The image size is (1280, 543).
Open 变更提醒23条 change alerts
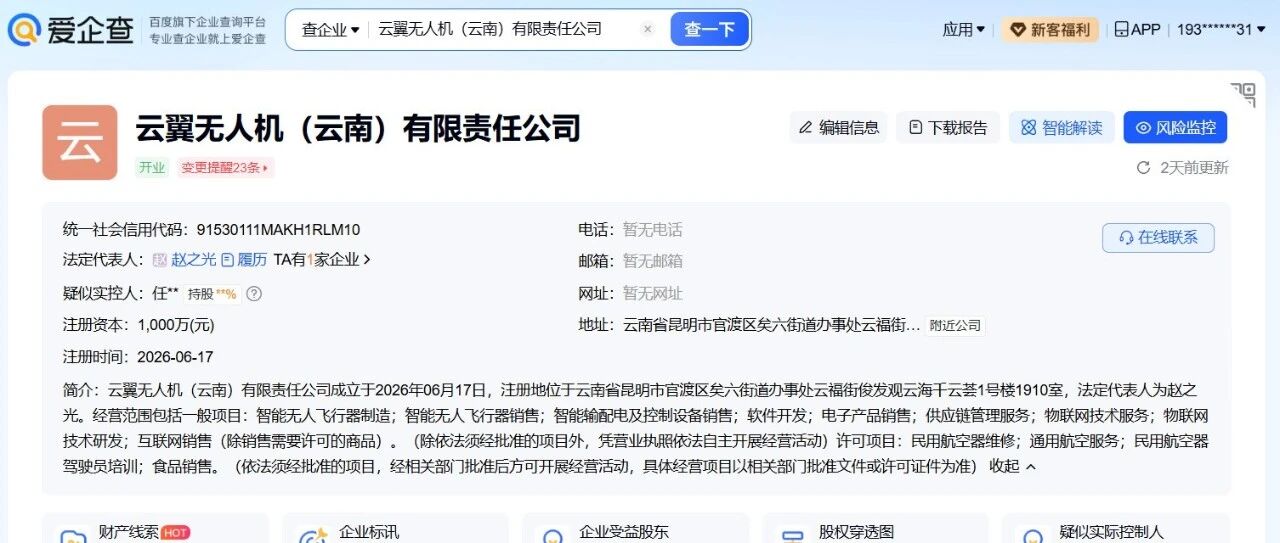point(226,168)
